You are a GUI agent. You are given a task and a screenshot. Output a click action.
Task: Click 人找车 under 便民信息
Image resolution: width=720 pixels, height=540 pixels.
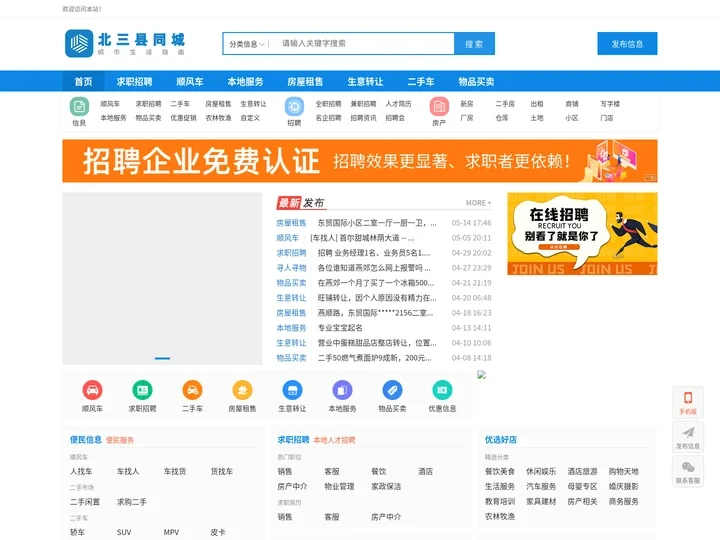81,472
